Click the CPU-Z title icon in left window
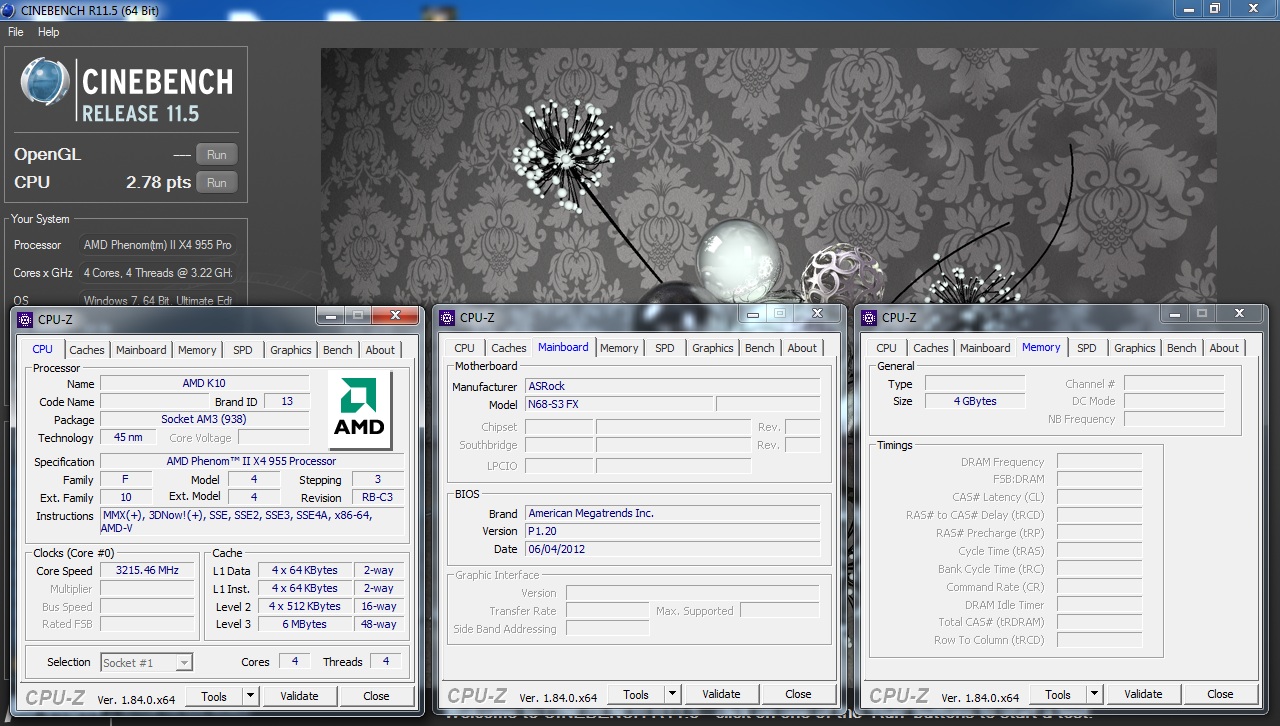Viewport: 1280px width, 726px height. (25, 319)
